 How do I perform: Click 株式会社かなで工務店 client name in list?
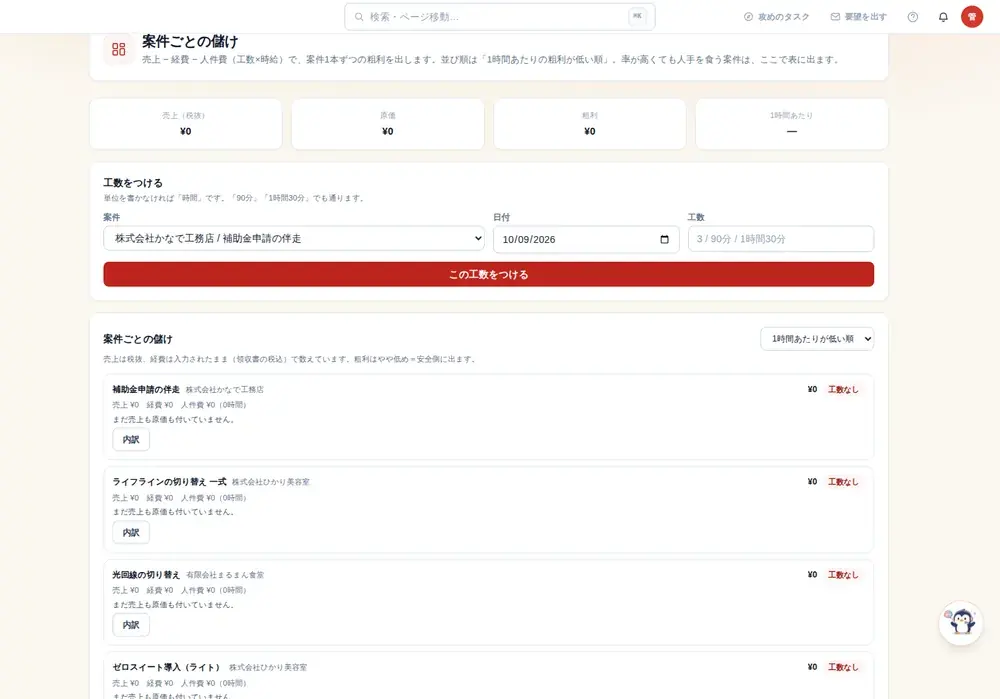(224, 390)
